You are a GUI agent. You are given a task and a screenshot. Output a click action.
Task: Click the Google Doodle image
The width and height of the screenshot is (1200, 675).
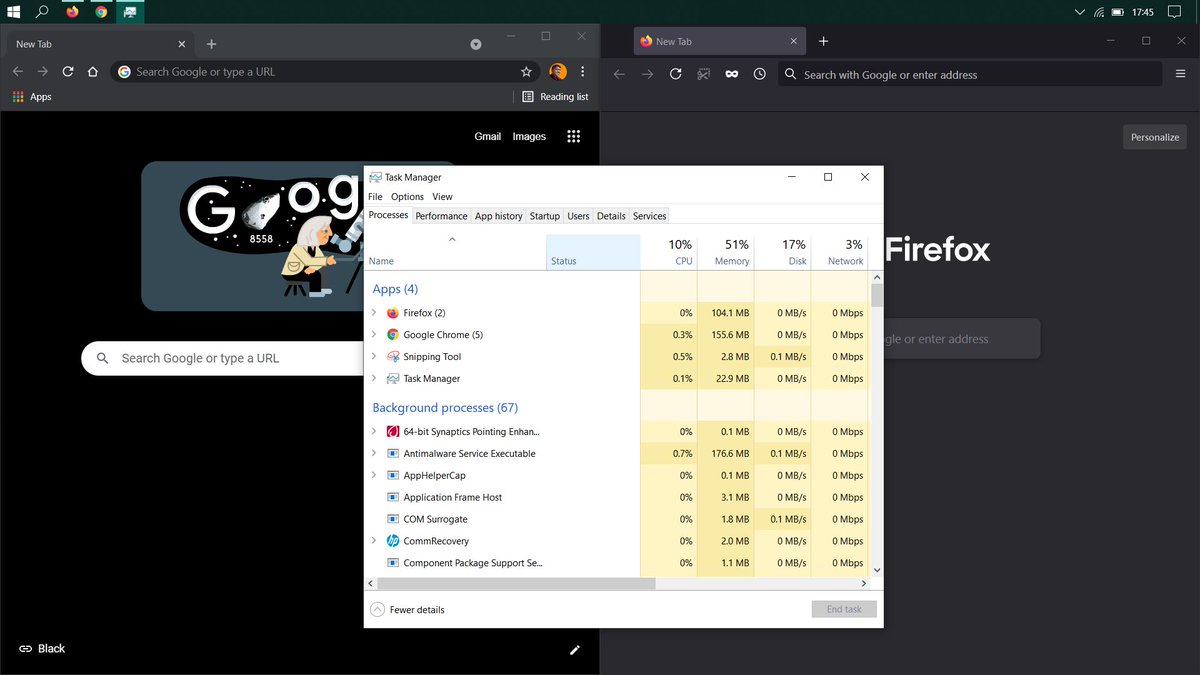[x=252, y=236]
